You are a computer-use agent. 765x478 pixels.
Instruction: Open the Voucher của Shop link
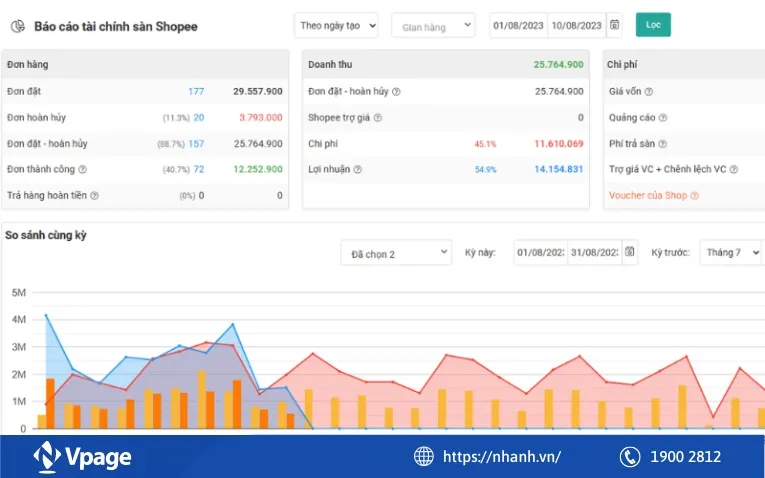coord(648,196)
